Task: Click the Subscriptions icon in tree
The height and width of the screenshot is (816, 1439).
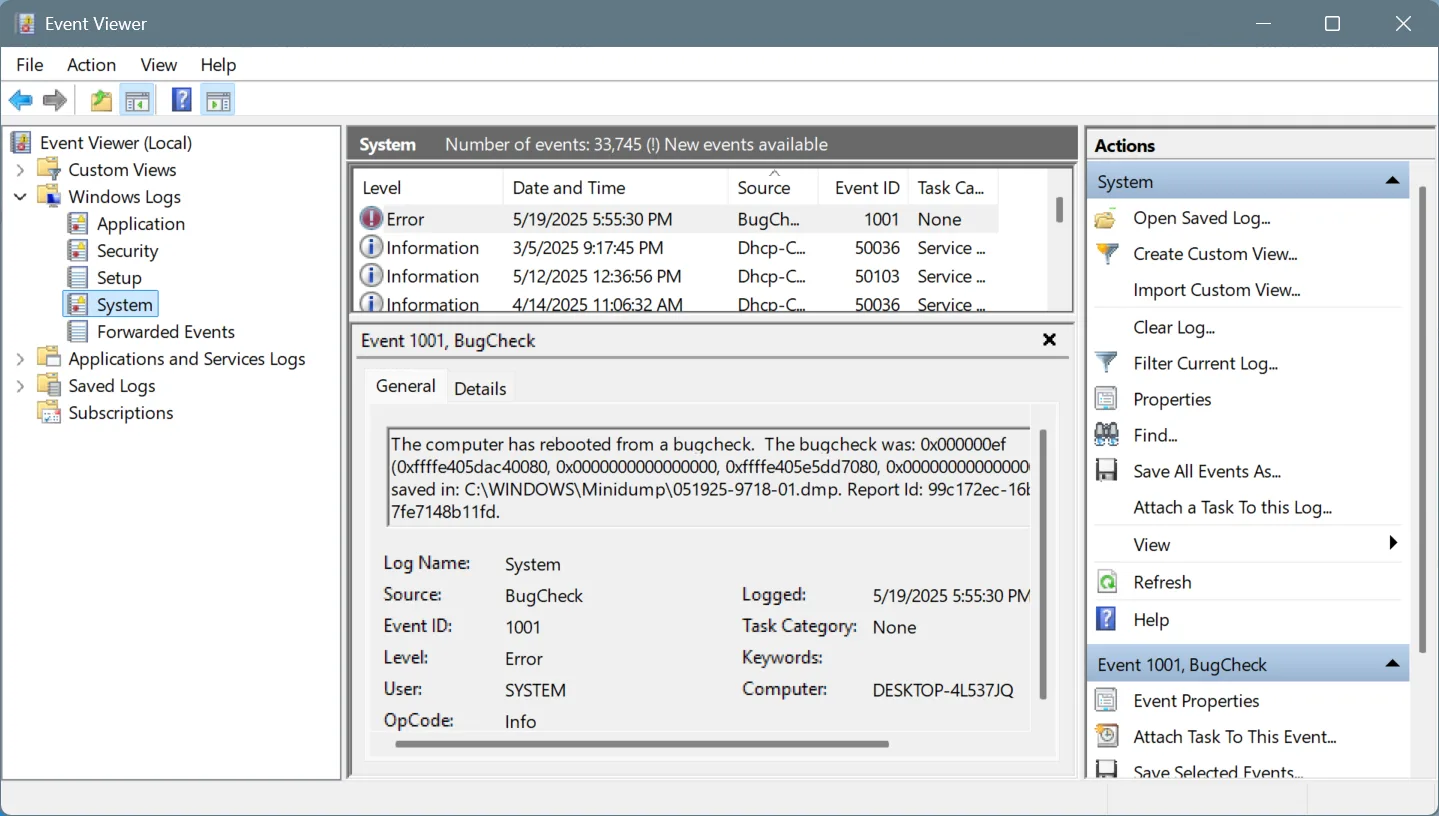Action: click(x=49, y=412)
